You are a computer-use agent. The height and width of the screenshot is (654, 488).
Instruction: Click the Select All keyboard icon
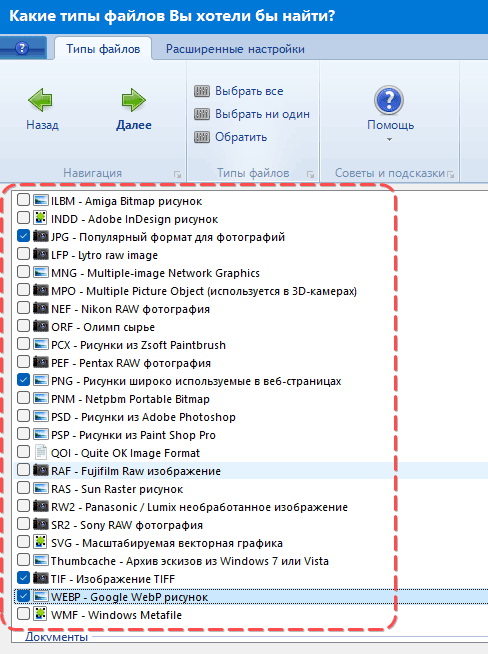pos(202,91)
